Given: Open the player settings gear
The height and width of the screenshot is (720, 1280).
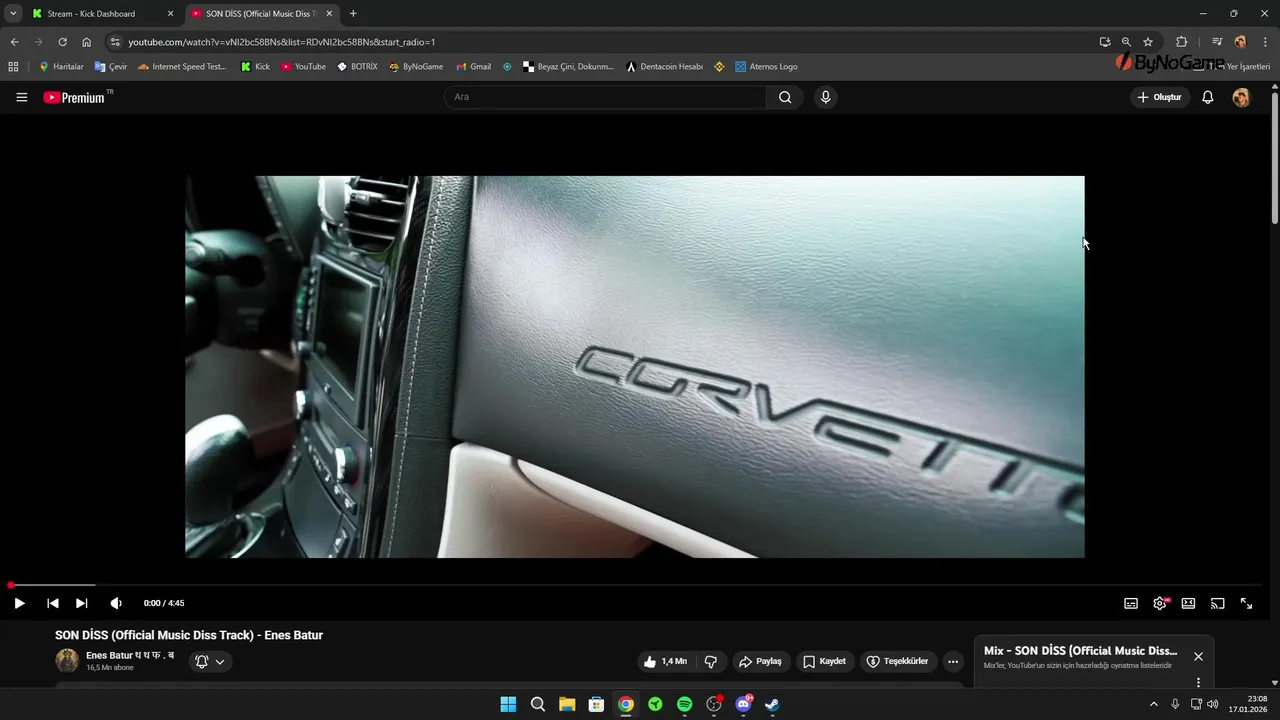Looking at the screenshot, I should pyautogui.click(x=1160, y=603).
